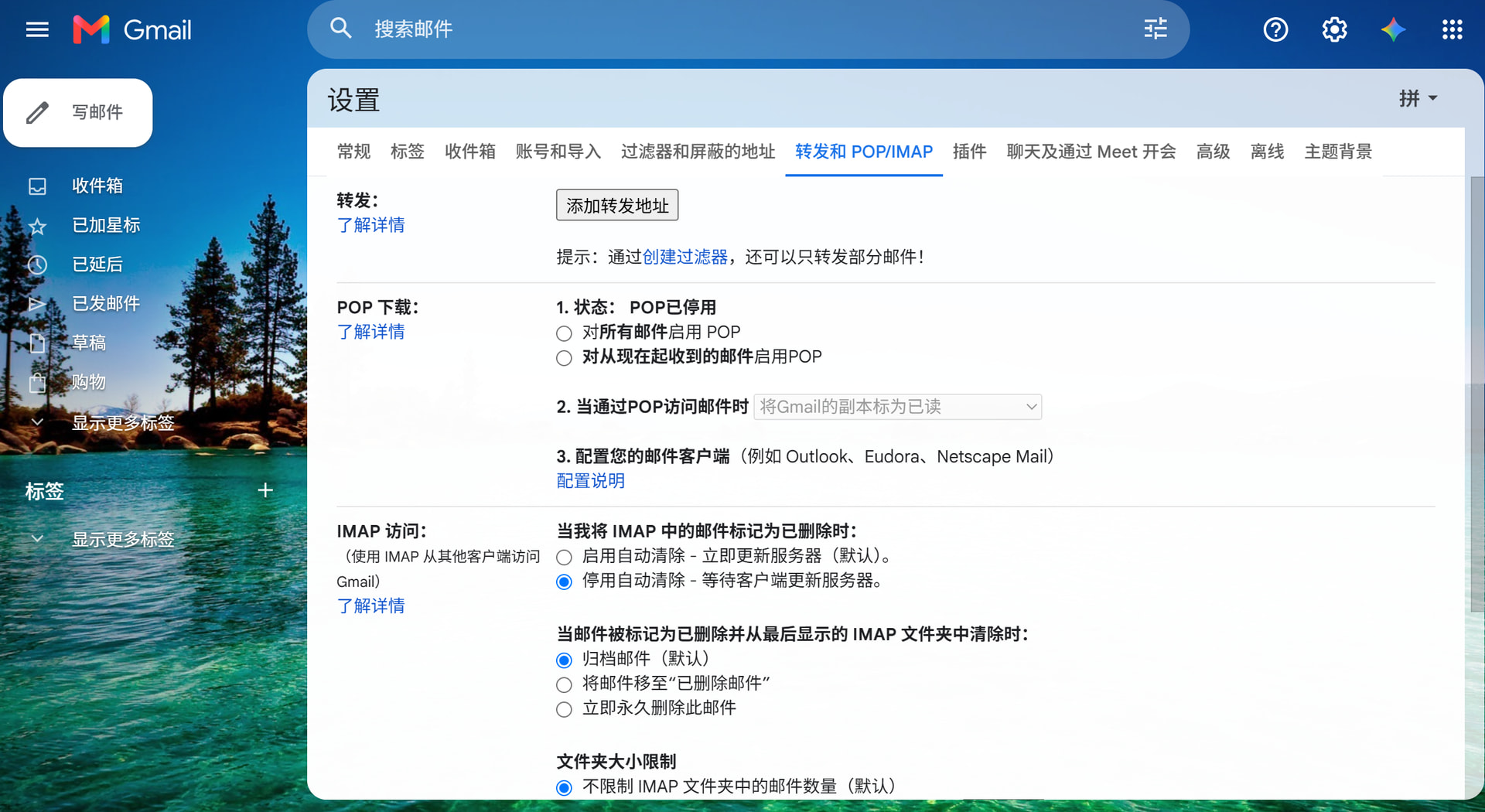The width and height of the screenshot is (1485, 812).
Task: Select the 转发和 POP/IMAP tab
Action: [864, 152]
